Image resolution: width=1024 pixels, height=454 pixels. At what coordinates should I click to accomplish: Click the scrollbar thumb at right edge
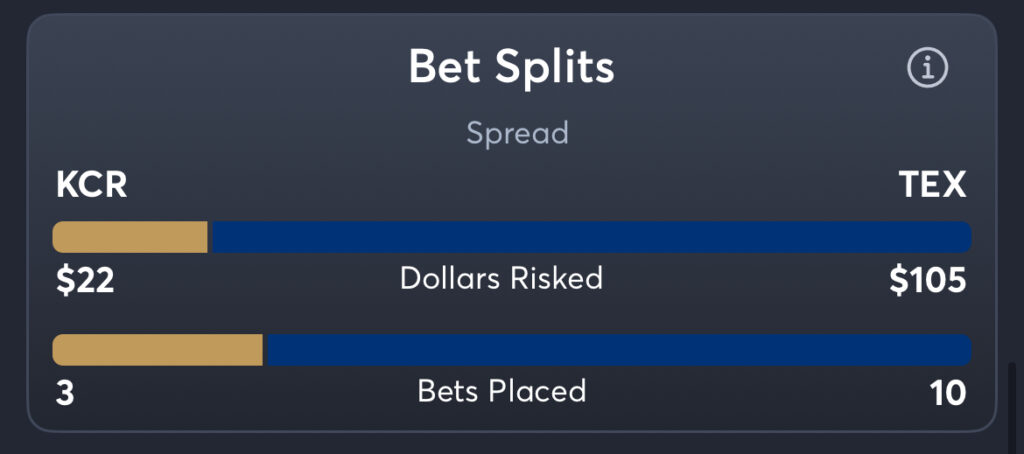(x=1012, y=398)
